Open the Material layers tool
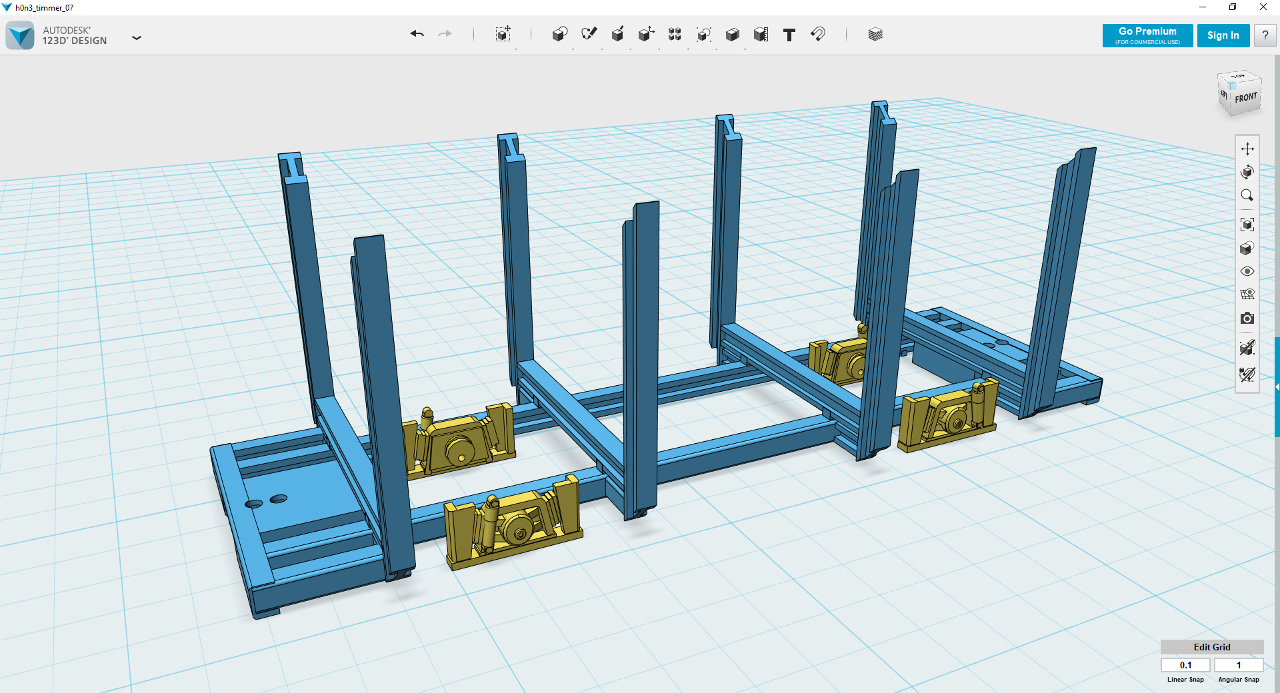The image size is (1280, 693). tap(876, 34)
